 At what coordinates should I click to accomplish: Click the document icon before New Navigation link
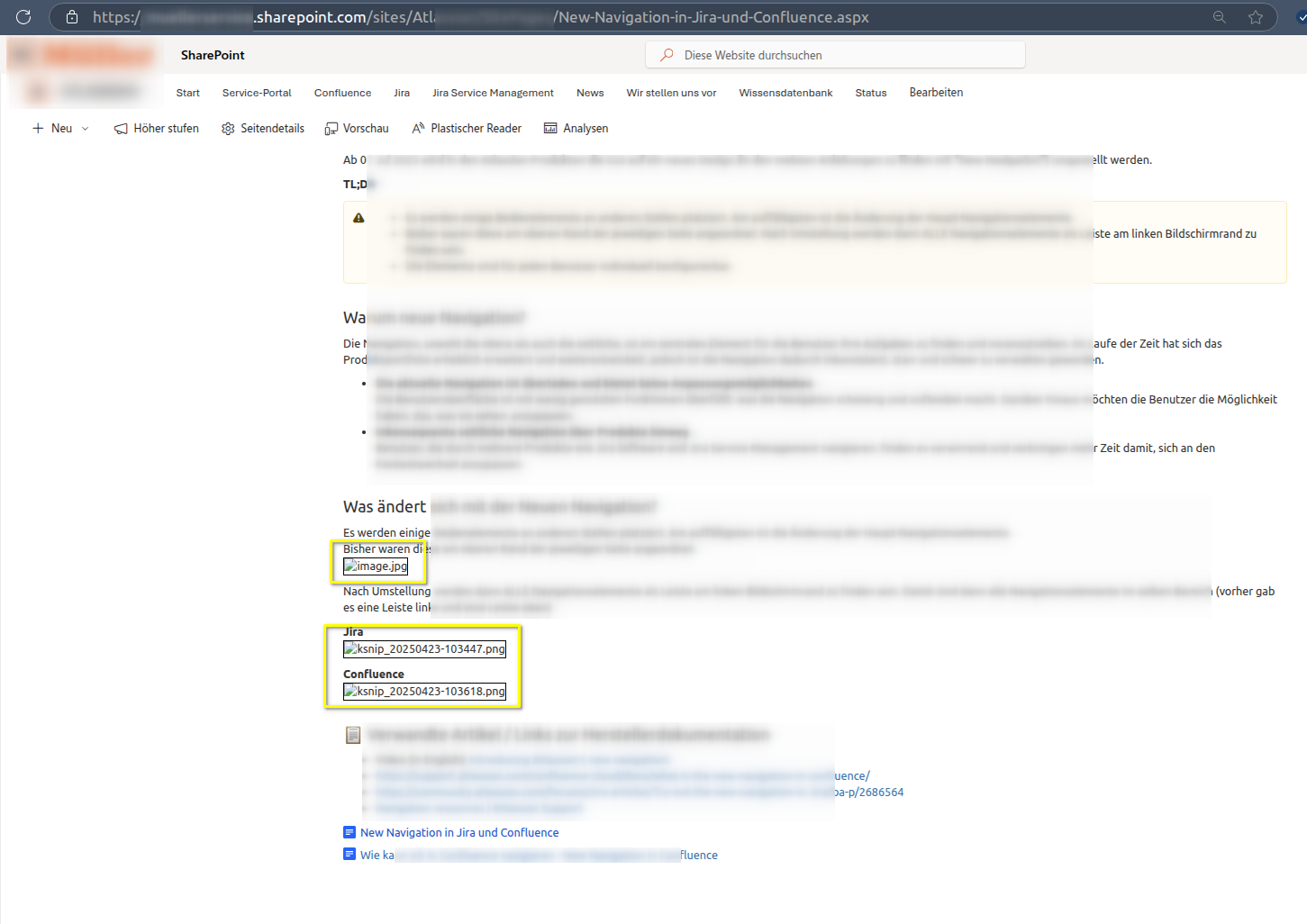pyautogui.click(x=349, y=832)
